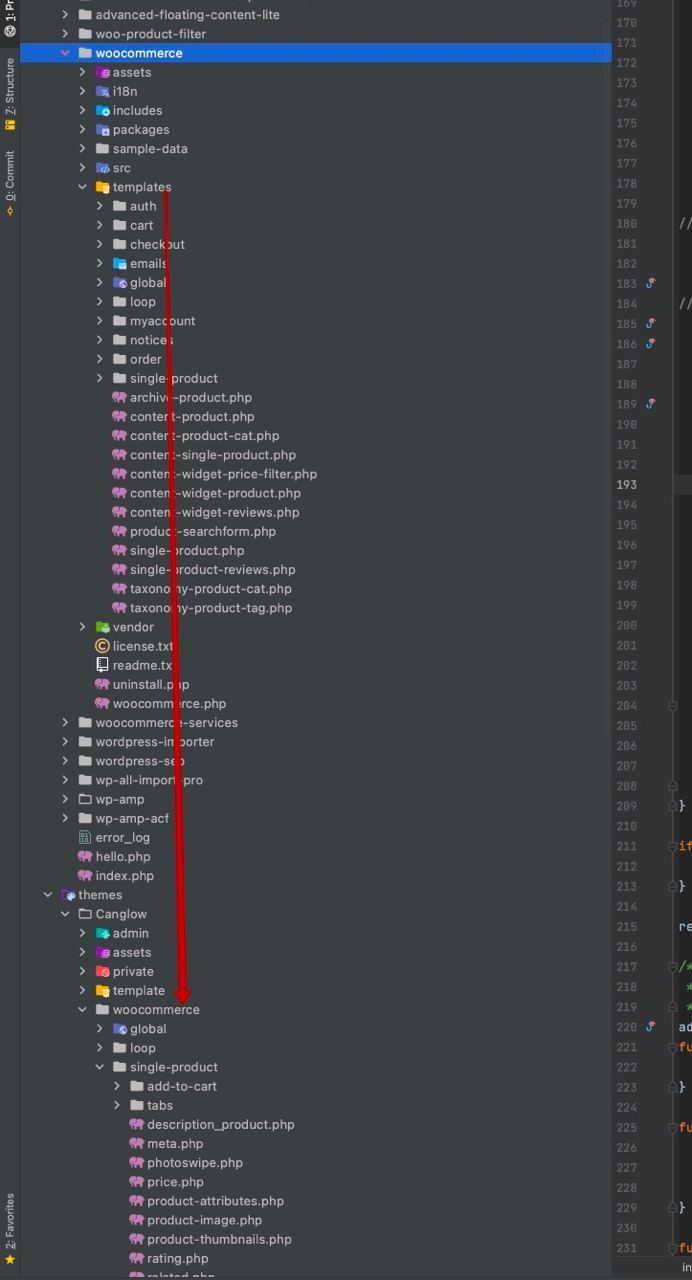Expand the i18n folder

[x=83, y=91]
